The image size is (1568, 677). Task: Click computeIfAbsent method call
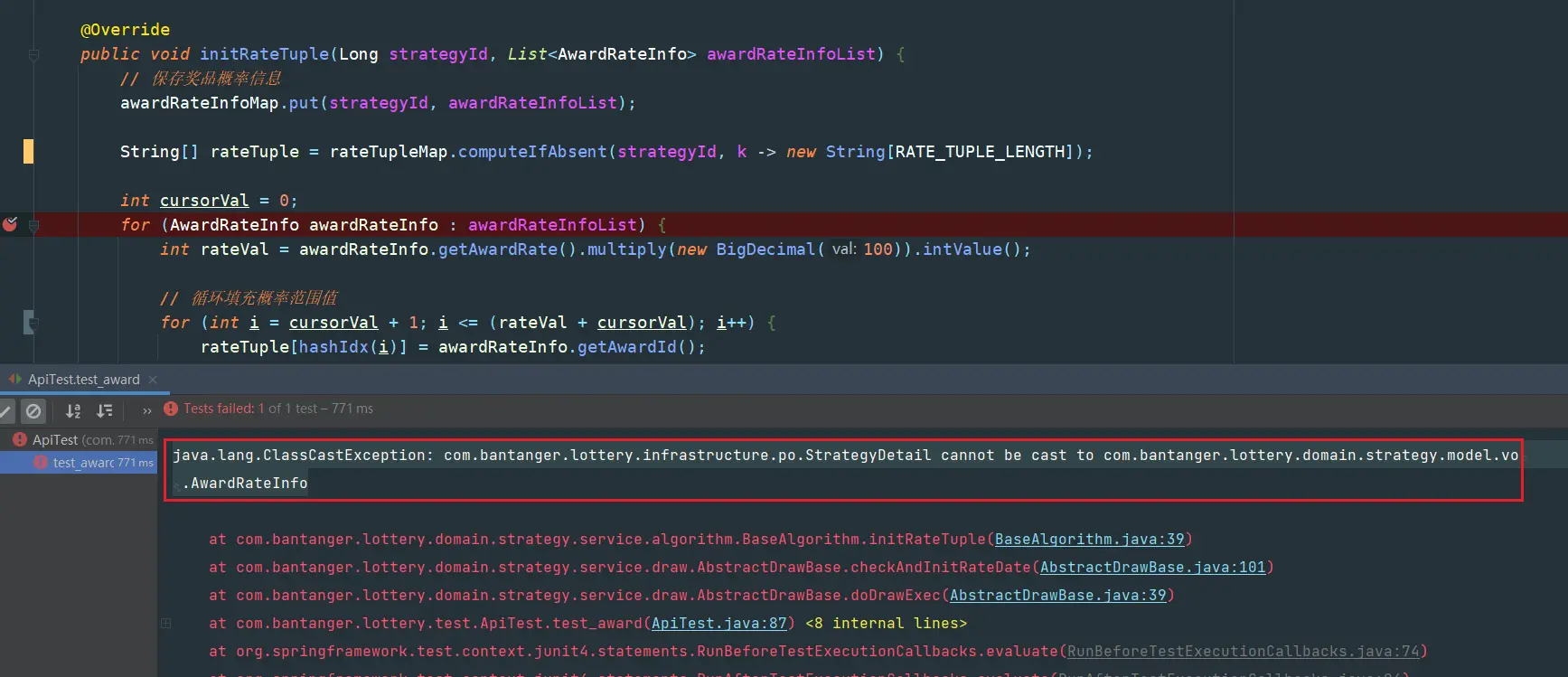coord(532,152)
